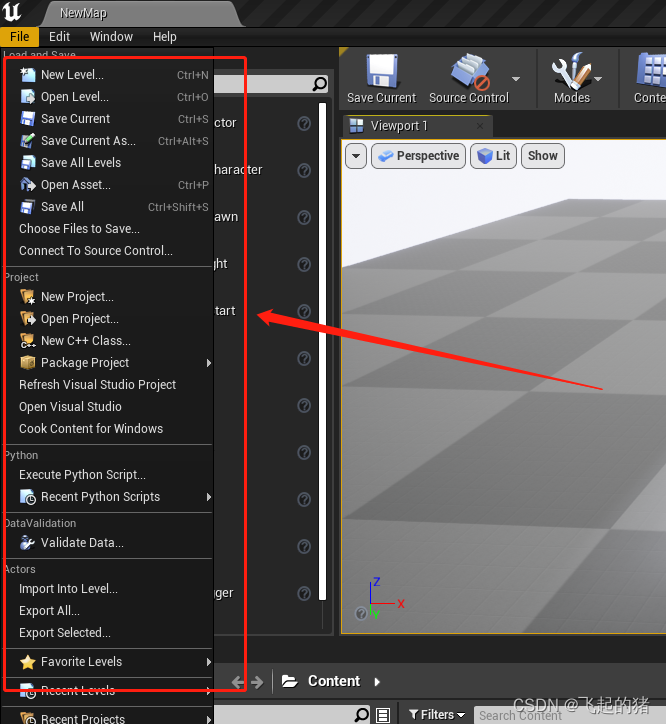This screenshot has width=666, height=724.
Task: Open the Edit menu
Action: 59,36
